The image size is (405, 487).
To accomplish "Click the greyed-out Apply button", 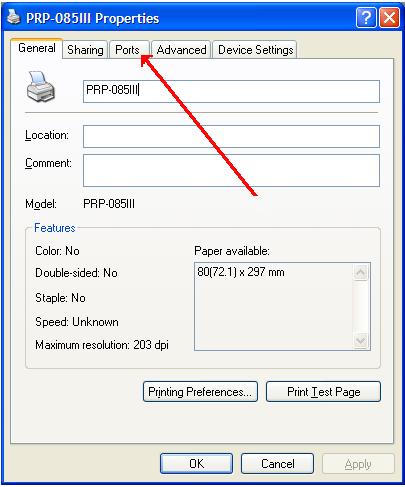I will [358, 463].
